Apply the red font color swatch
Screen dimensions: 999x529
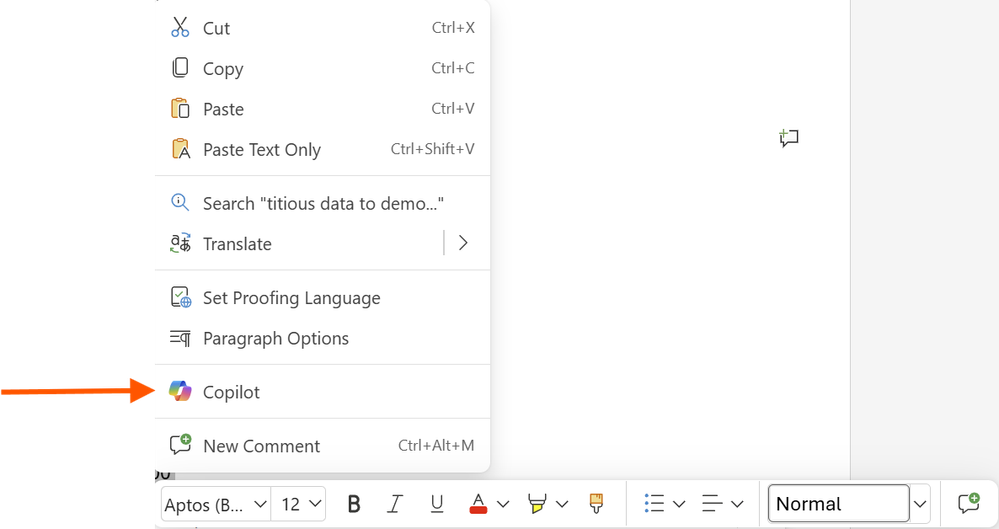click(x=478, y=504)
